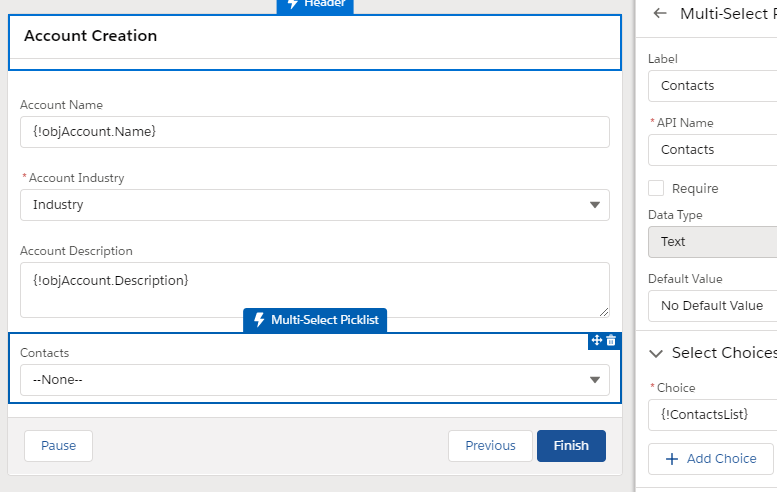
Task: Collapse the Select Choices section
Action: pos(656,353)
